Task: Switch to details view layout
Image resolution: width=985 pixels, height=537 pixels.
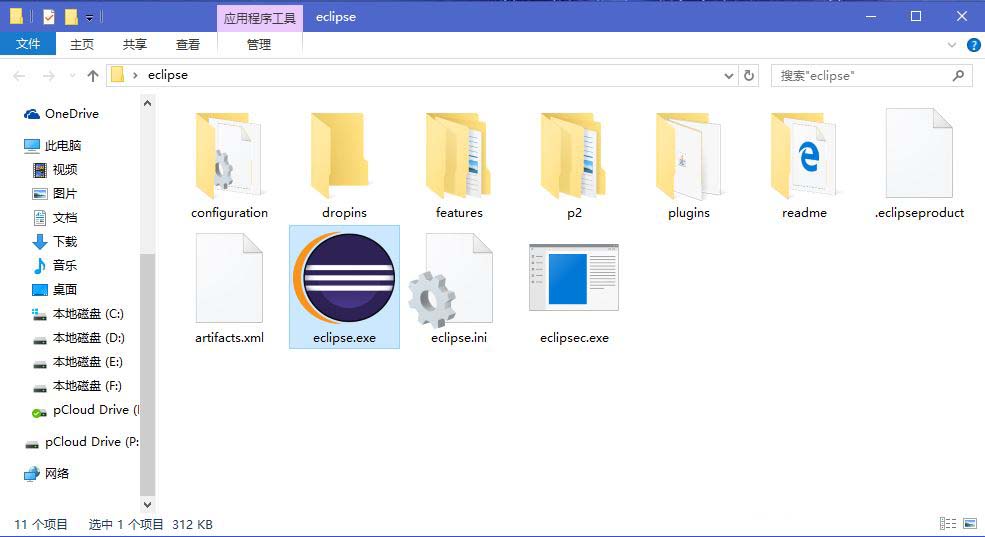Action: coord(947,523)
